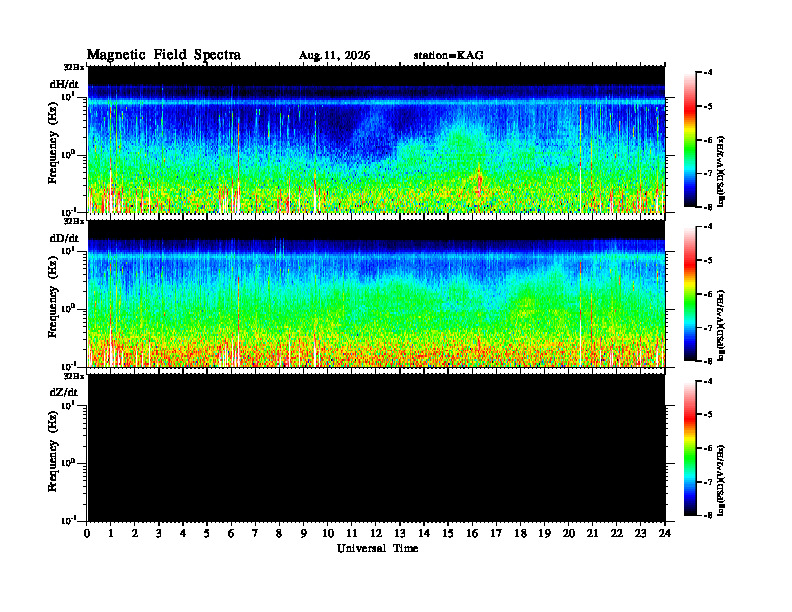This screenshot has width=792, height=612.
Task: Click the 10^0 frequency tick of dZ/dt panel
Action: tap(68, 462)
